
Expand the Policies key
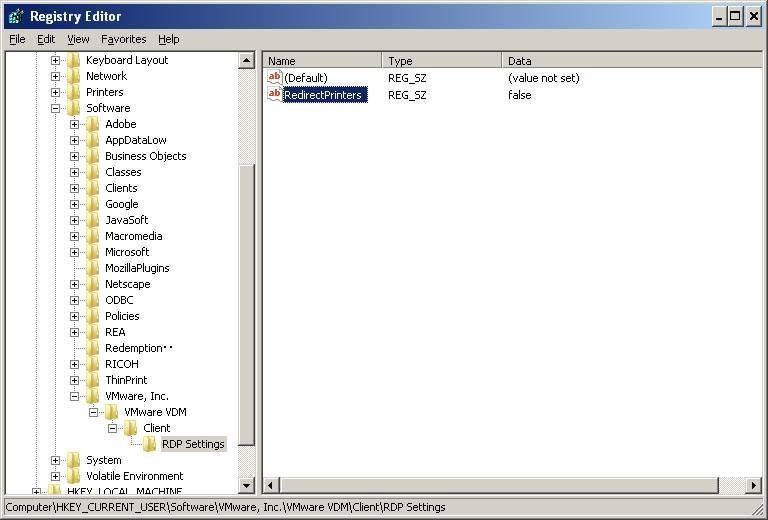click(74, 316)
